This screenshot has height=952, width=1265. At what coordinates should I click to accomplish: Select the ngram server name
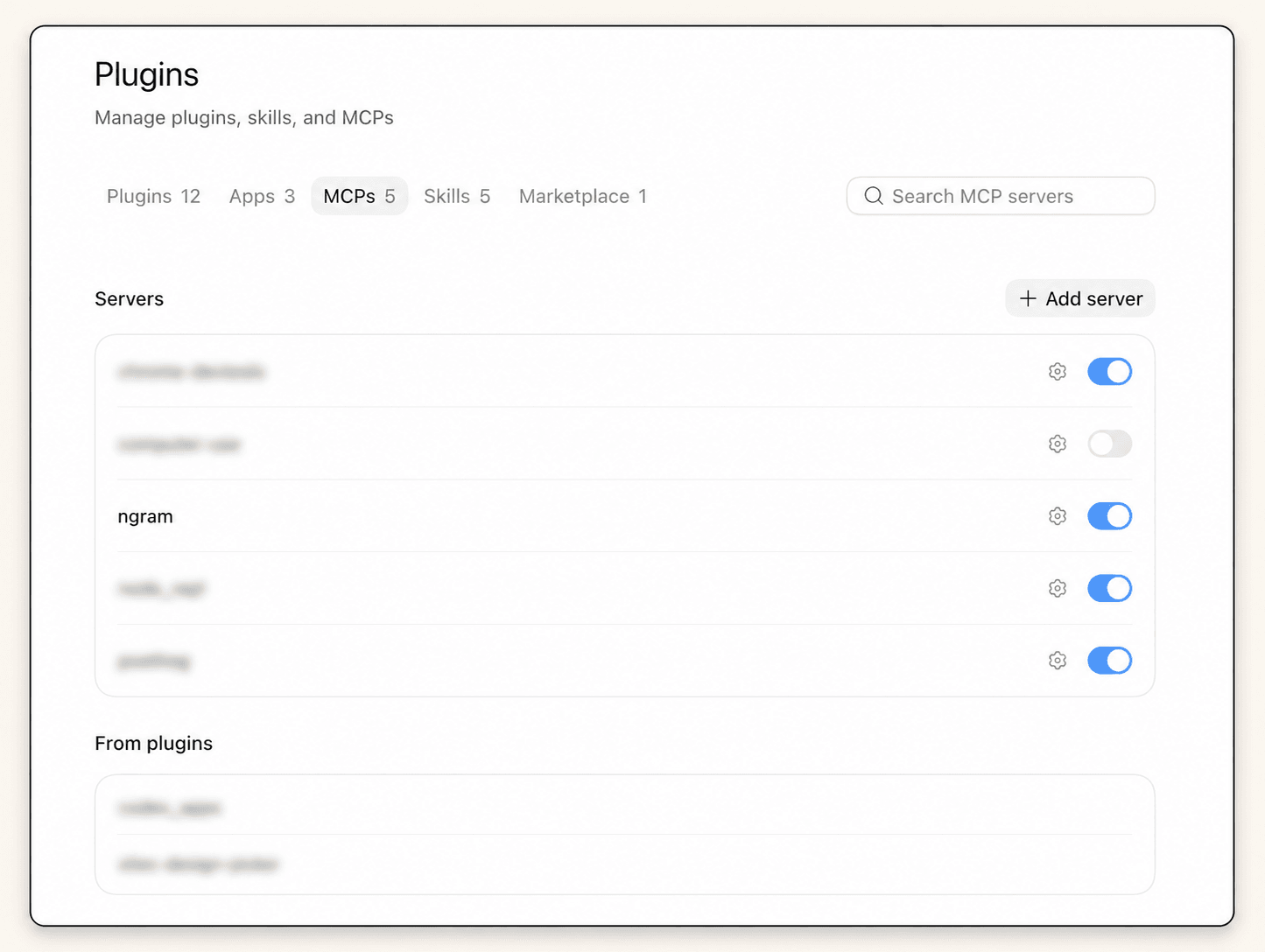click(x=145, y=516)
